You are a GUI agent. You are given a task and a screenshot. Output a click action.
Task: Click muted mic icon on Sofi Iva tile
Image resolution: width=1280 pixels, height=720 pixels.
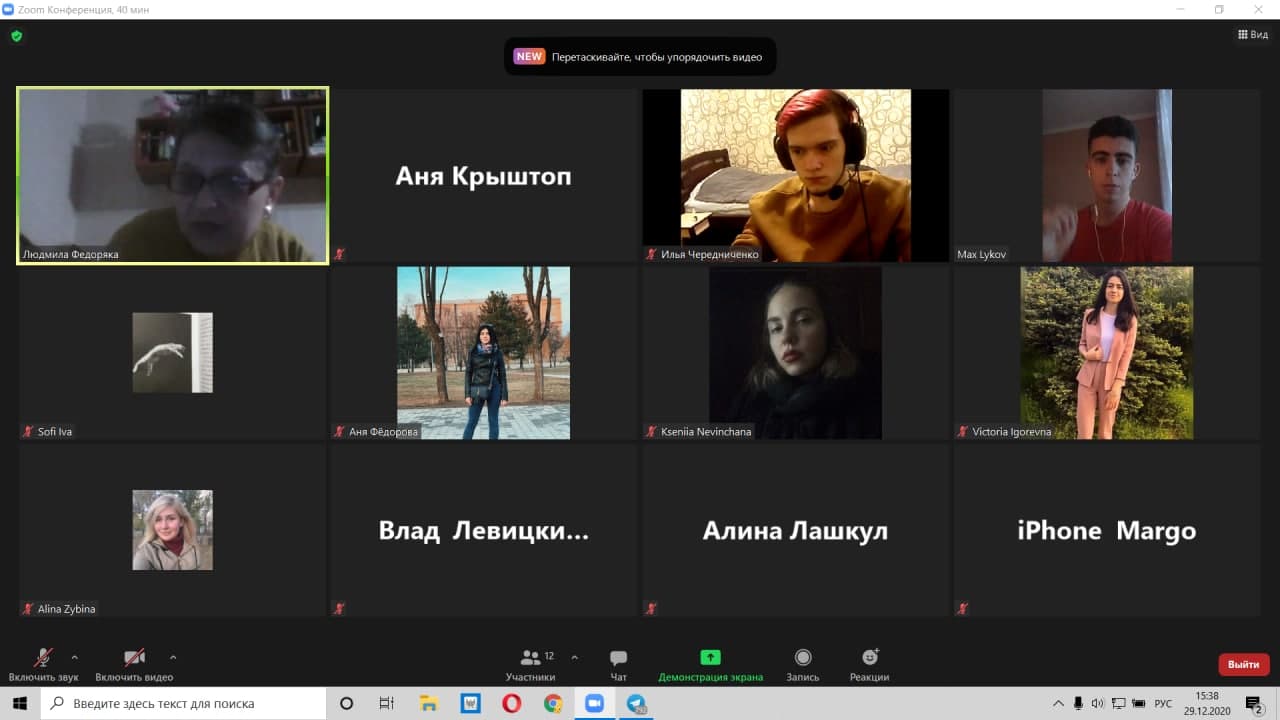tap(28, 431)
